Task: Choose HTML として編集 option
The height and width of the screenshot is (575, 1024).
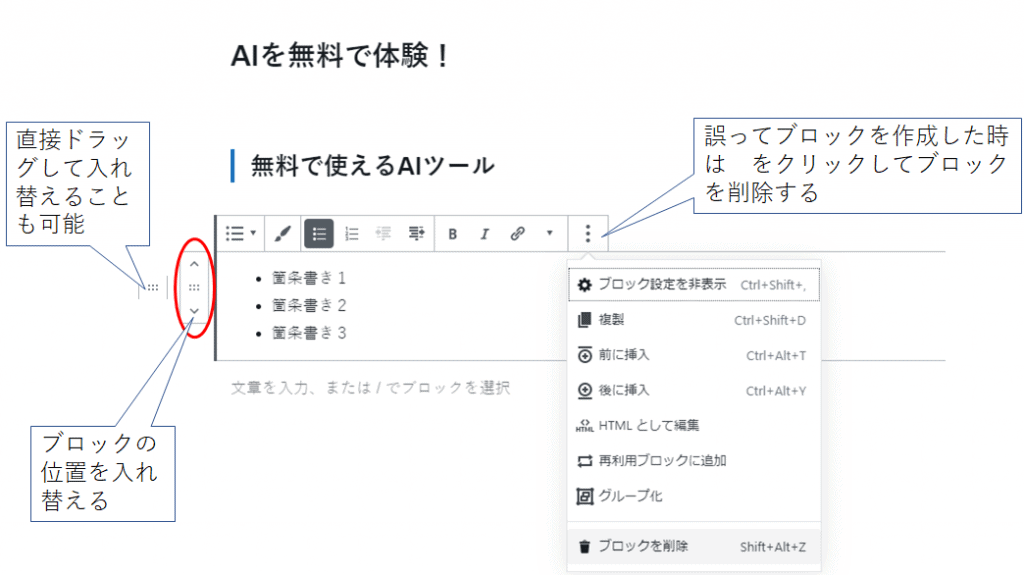Action: (648, 425)
